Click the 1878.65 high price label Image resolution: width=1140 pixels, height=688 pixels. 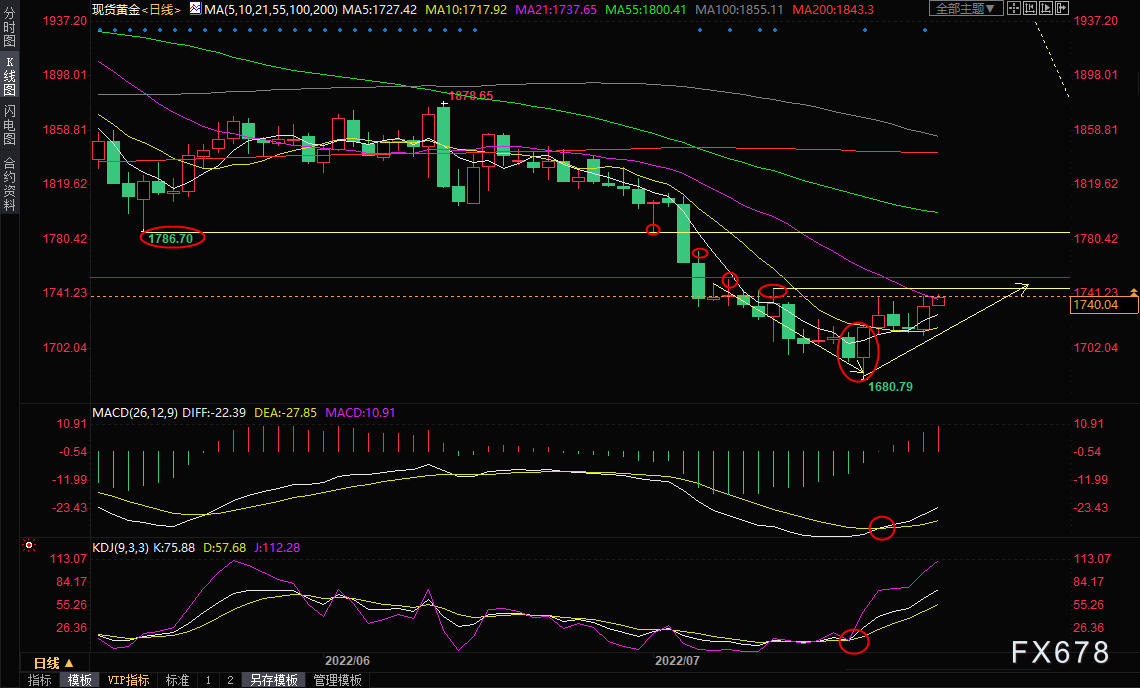[x=470, y=95]
